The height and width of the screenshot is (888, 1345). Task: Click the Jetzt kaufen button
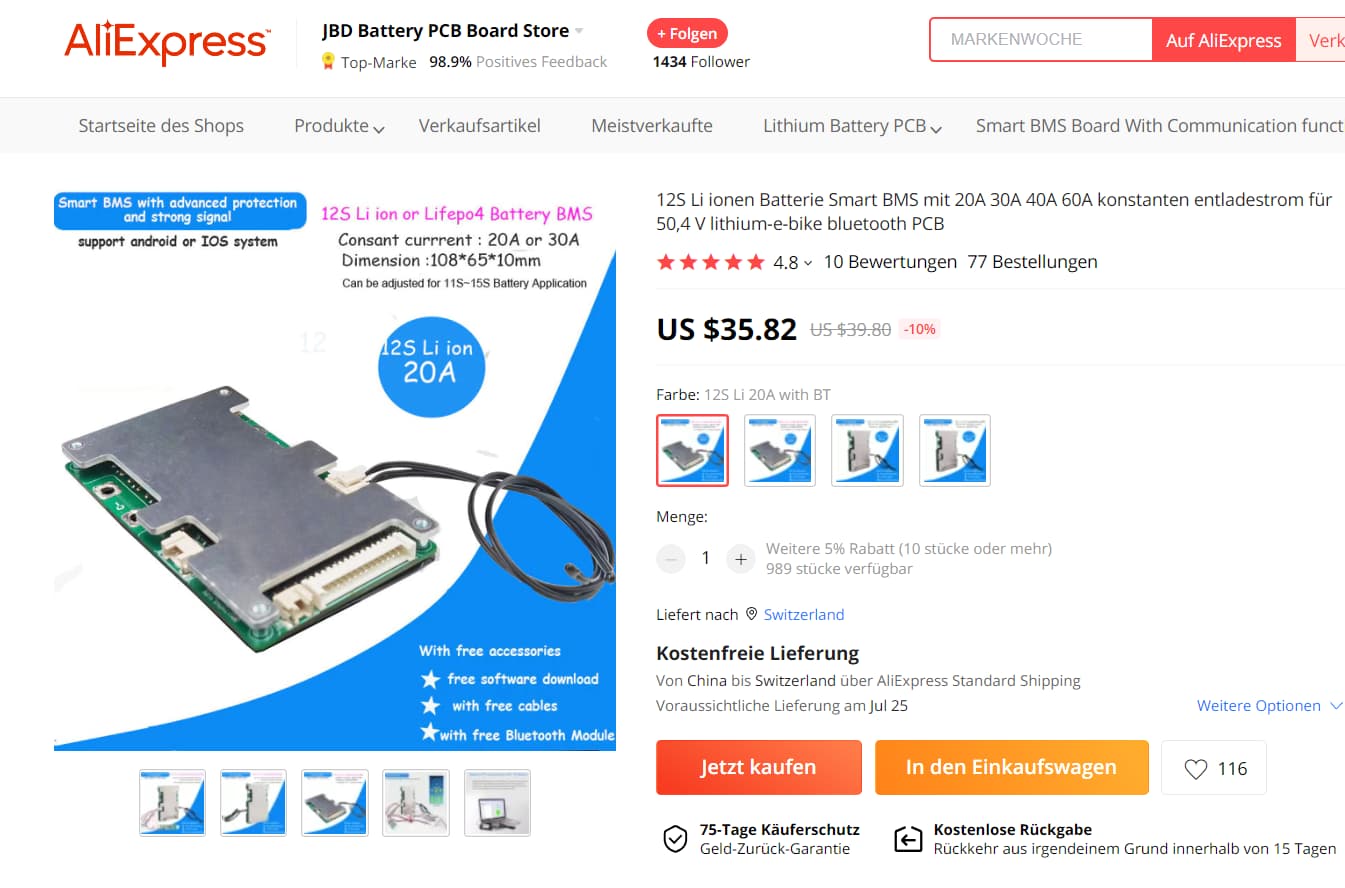759,767
